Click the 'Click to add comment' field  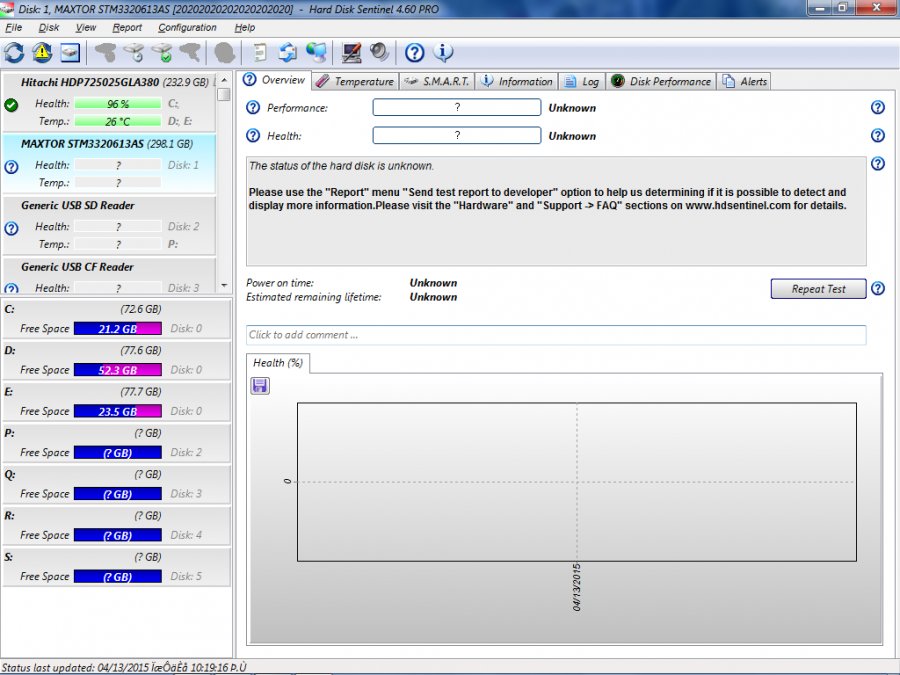(556, 335)
